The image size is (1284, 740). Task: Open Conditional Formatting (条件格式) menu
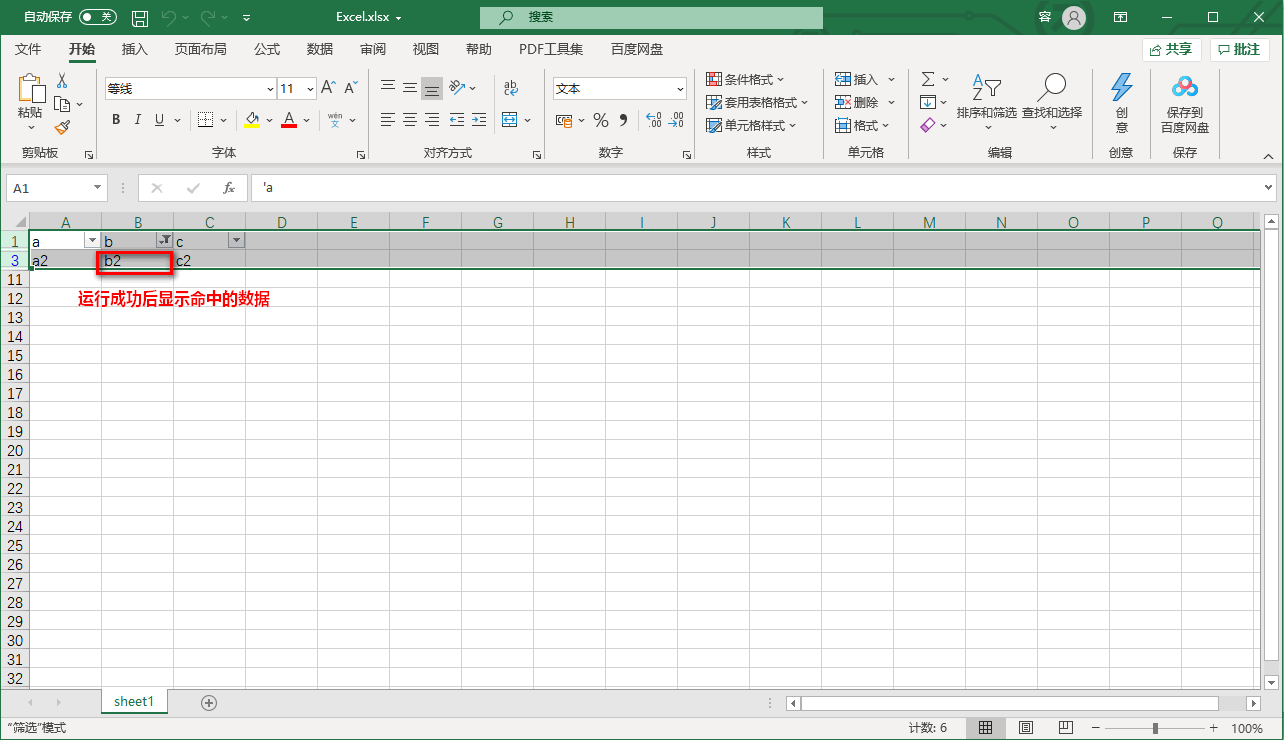click(x=746, y=79)
